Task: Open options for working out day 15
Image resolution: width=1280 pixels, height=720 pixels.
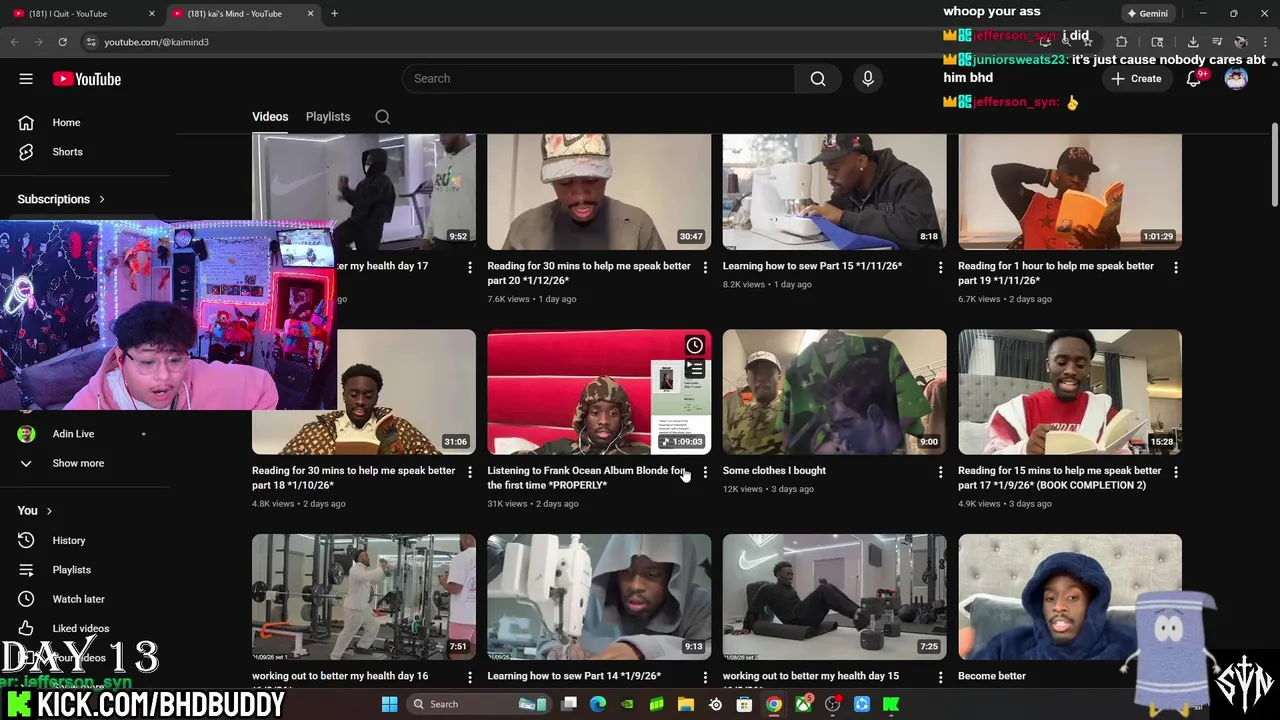Action: [x=940, y=677]
